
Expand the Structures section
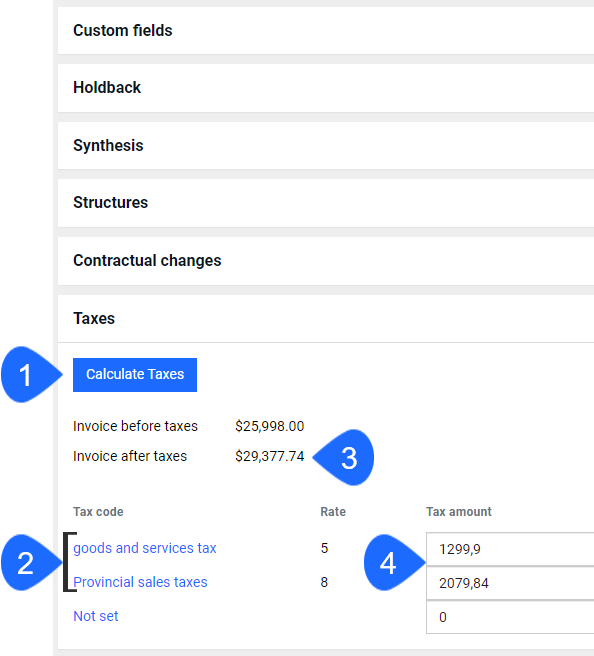pyautogui.click(x=326, y=203)
